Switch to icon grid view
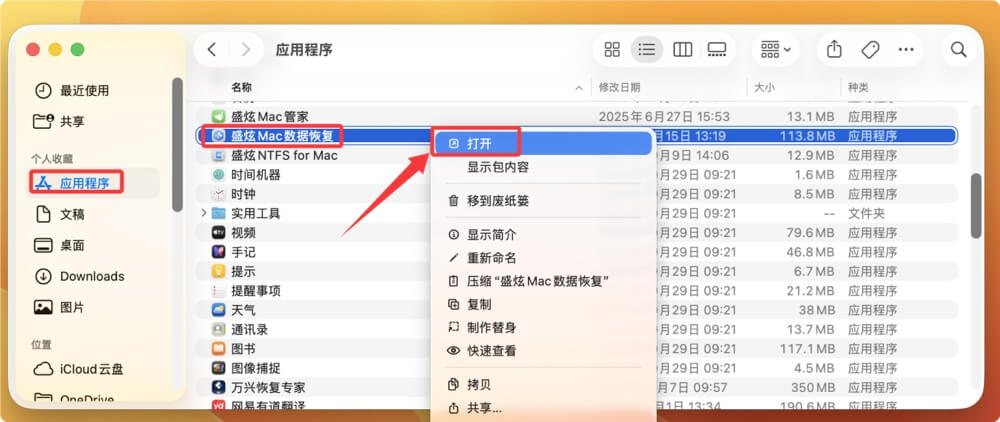The image size is (1000, 422). tap(612, 50)
